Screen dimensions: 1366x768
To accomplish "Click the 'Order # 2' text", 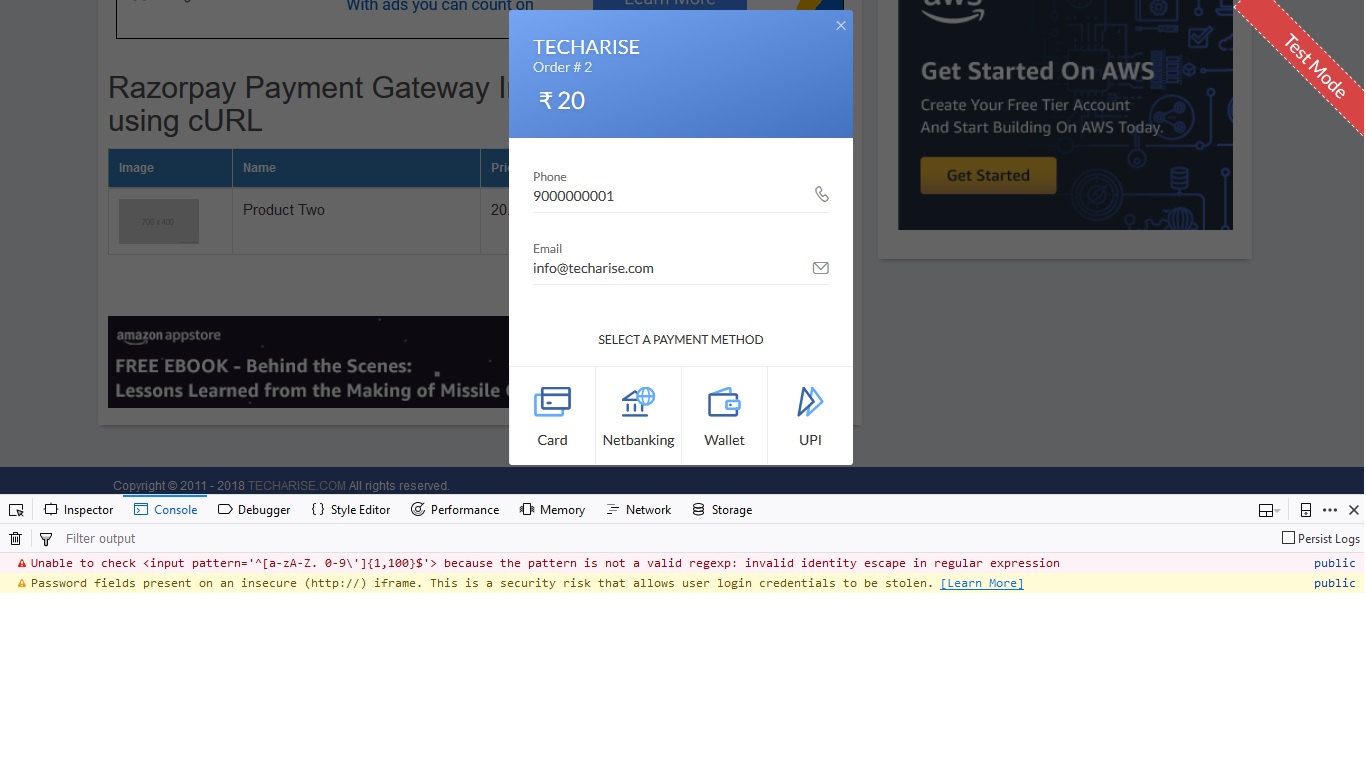I will click(562, 67).
